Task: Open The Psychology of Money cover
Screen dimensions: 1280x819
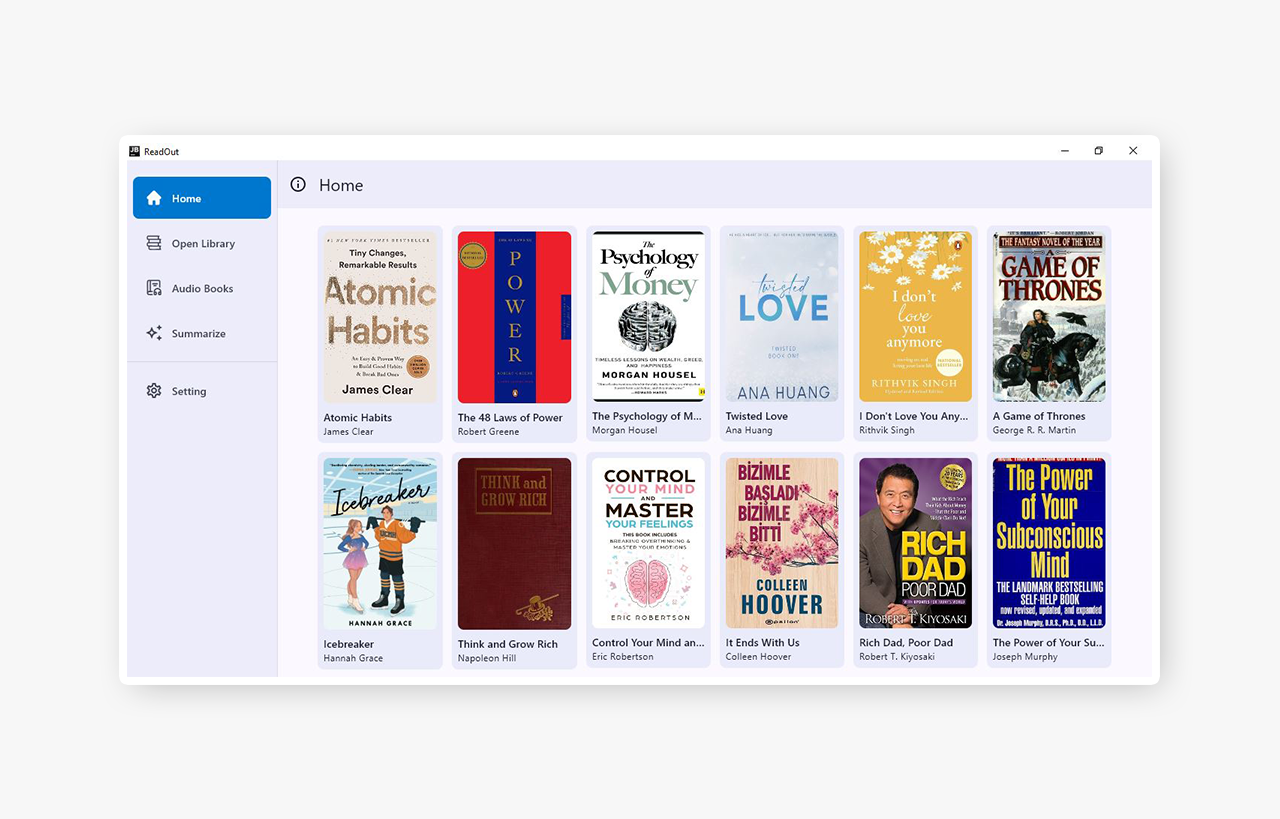Action: pyautogui.click(x=648, y=317)
